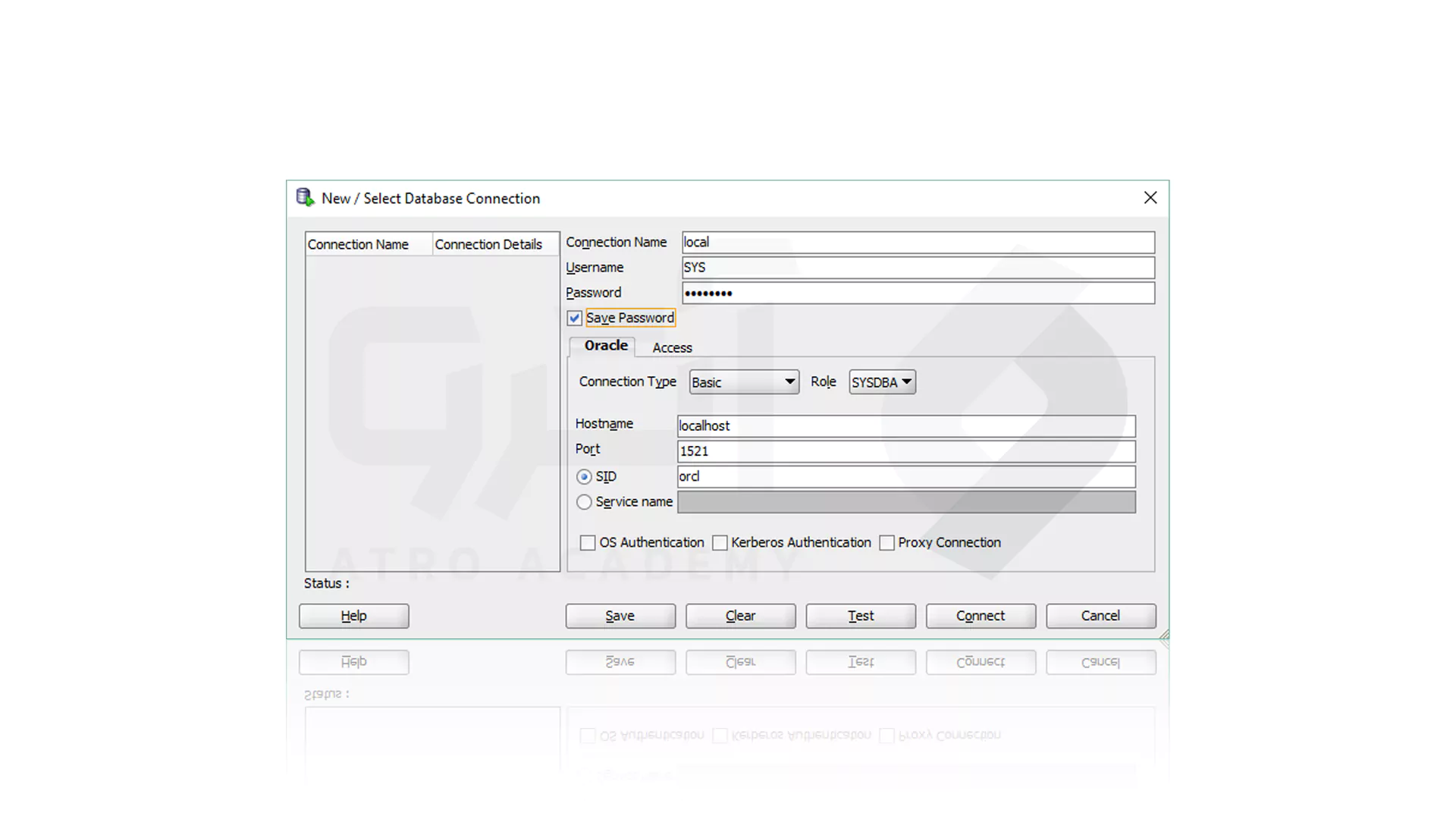The image size is (1456, 819).
Task: Enable the Save Password checkbox
Action: [x=574, y=318]
